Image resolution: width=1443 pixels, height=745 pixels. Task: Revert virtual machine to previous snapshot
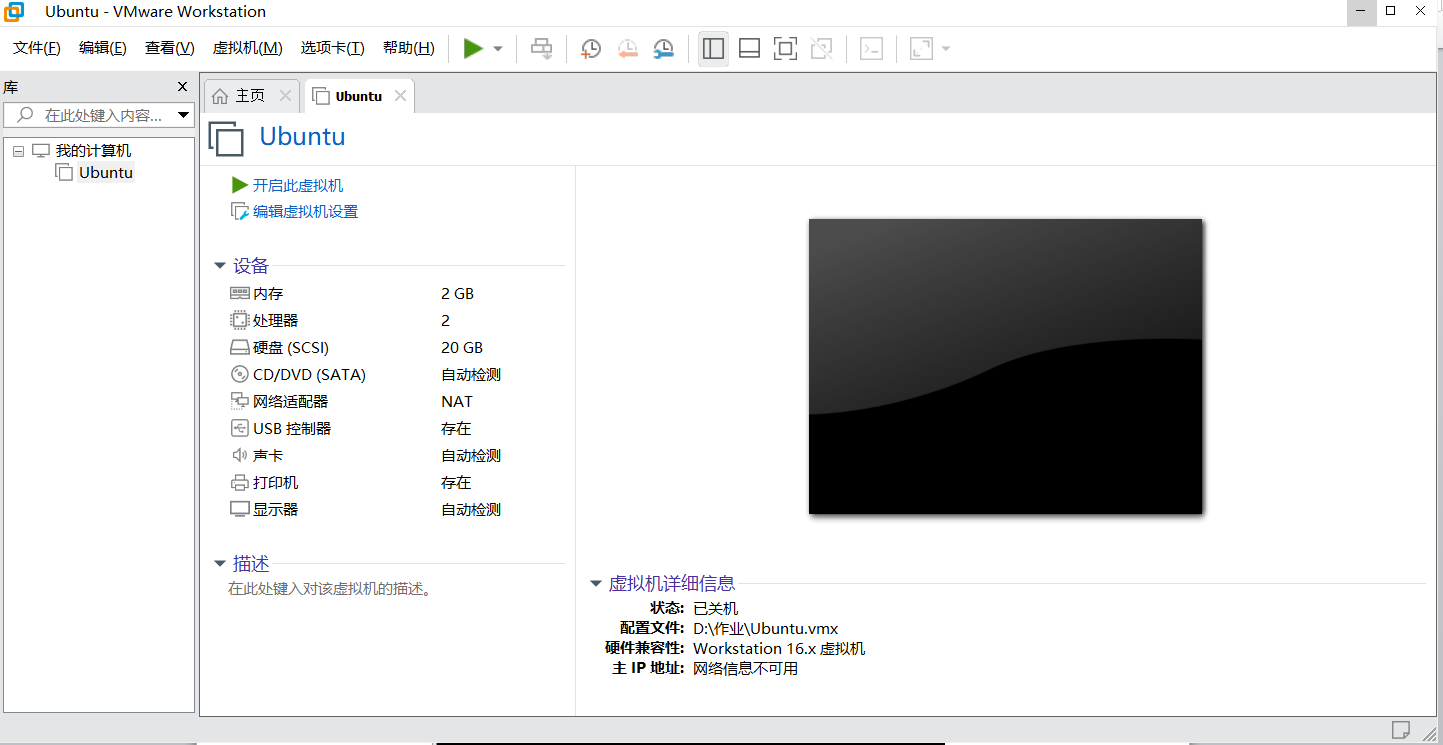tap(628, 48)
